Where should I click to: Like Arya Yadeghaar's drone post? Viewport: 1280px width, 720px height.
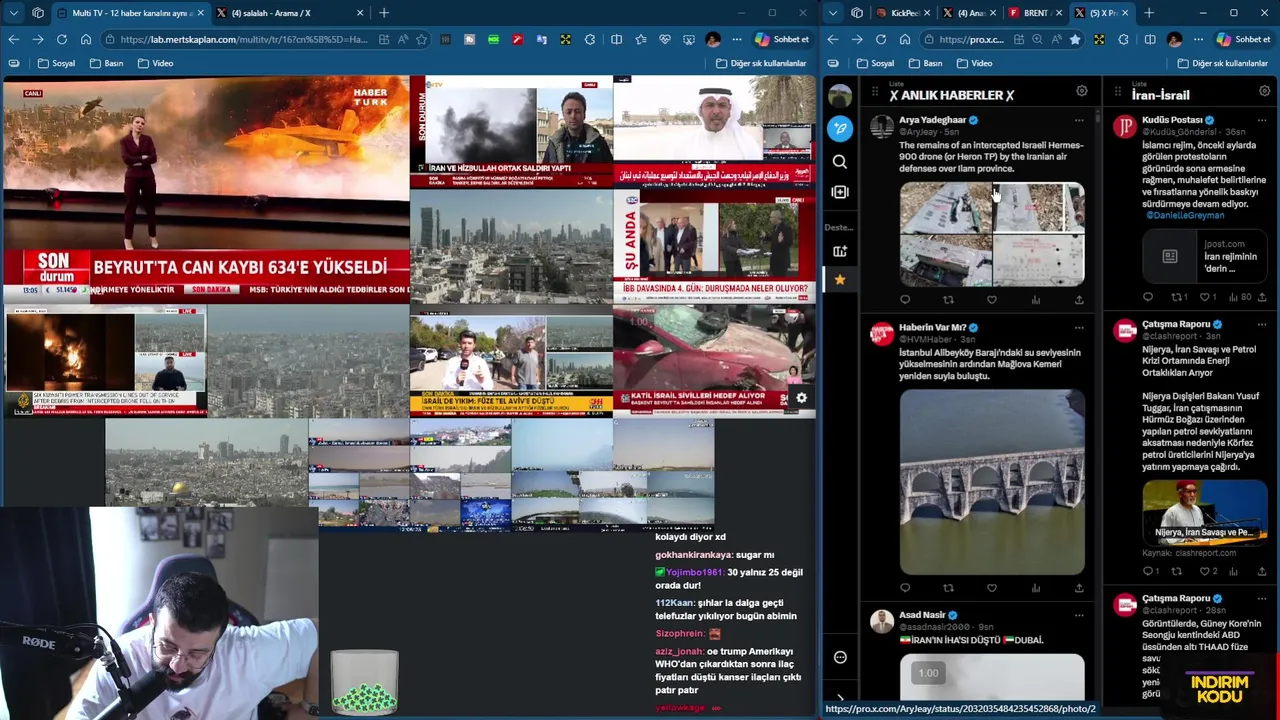tap(992, 299)
